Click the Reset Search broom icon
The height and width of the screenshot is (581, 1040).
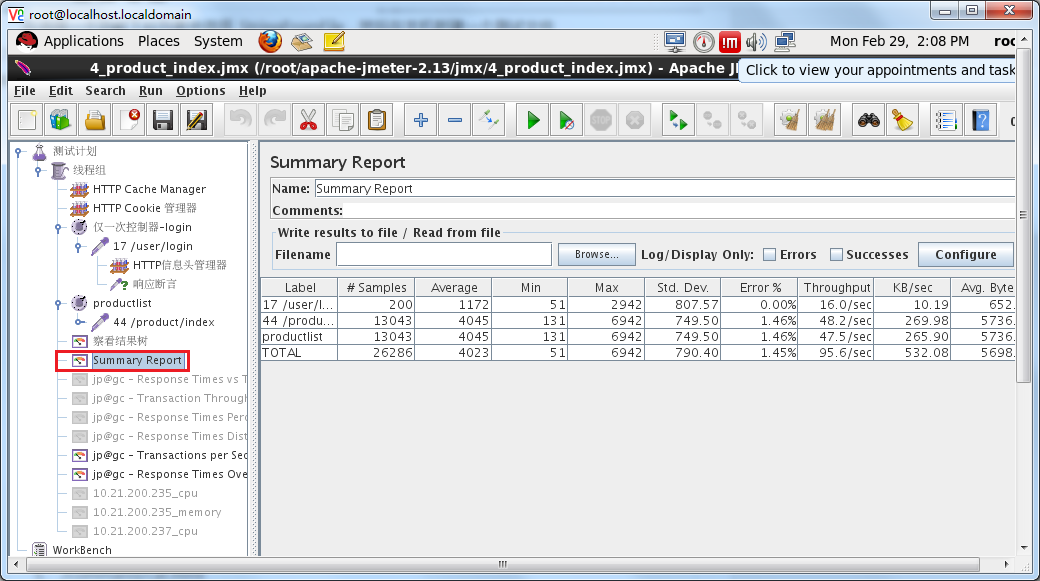(903, 120)
